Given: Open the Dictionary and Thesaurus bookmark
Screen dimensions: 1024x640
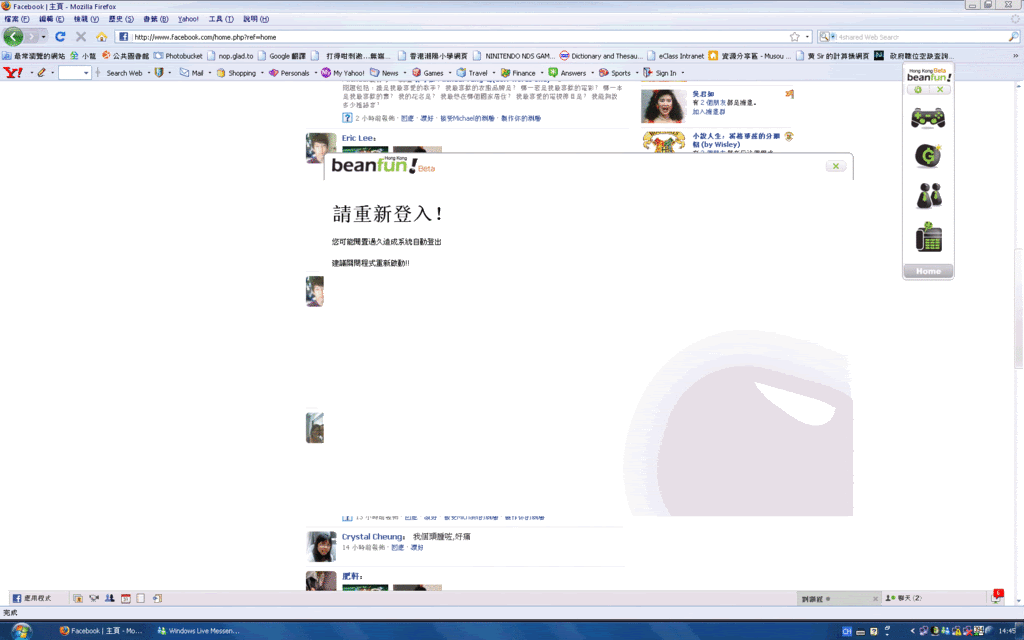Looking at the screenshot, I should point(601,56).
